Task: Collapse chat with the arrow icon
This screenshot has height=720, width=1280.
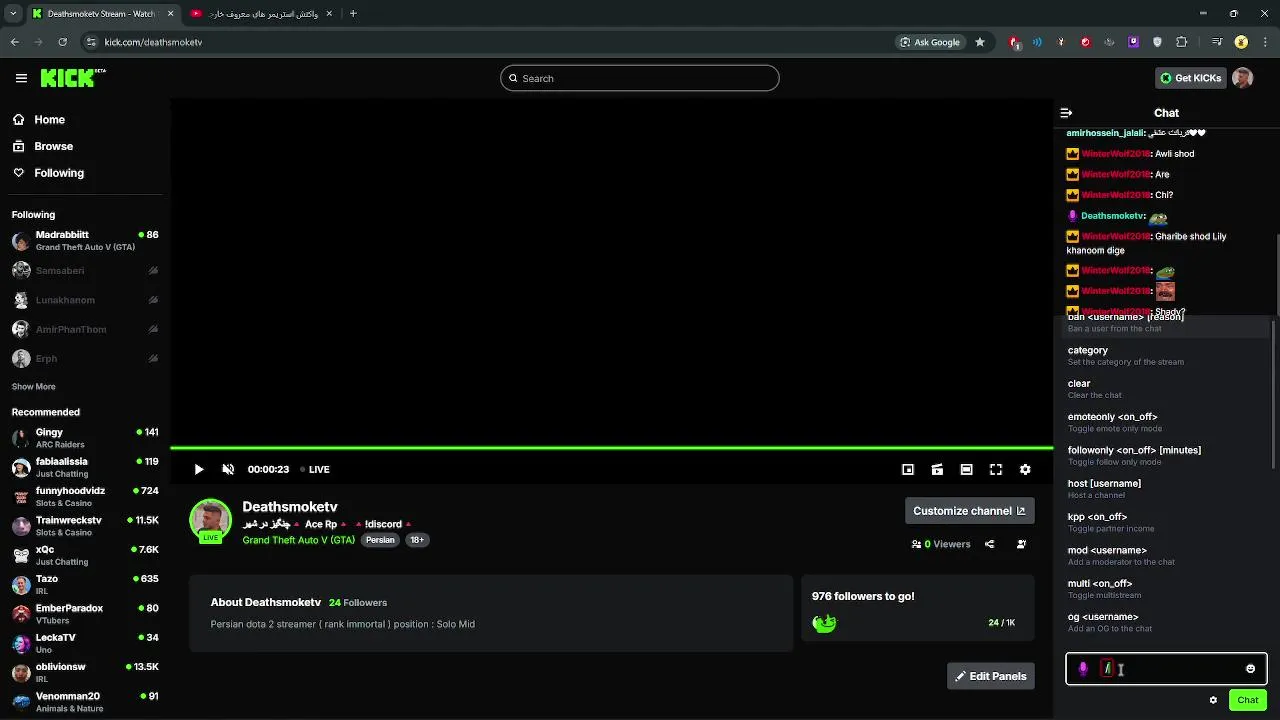Action: click(1066, 113)
